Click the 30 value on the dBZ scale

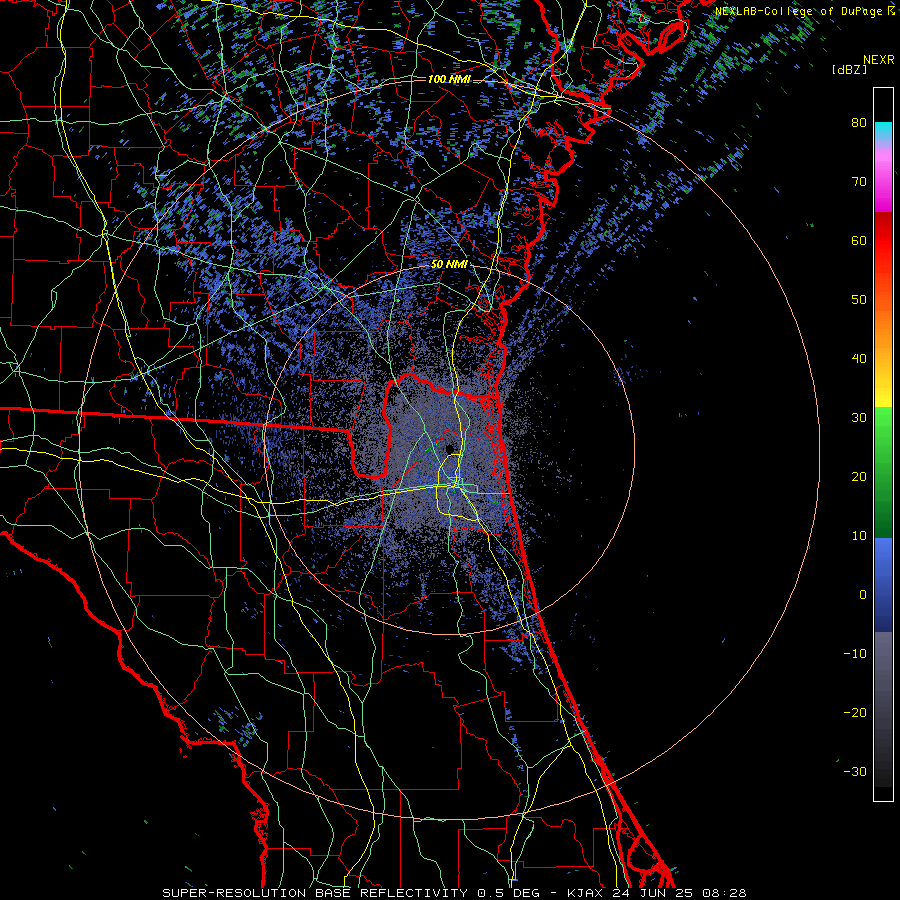tap(859, 417)
